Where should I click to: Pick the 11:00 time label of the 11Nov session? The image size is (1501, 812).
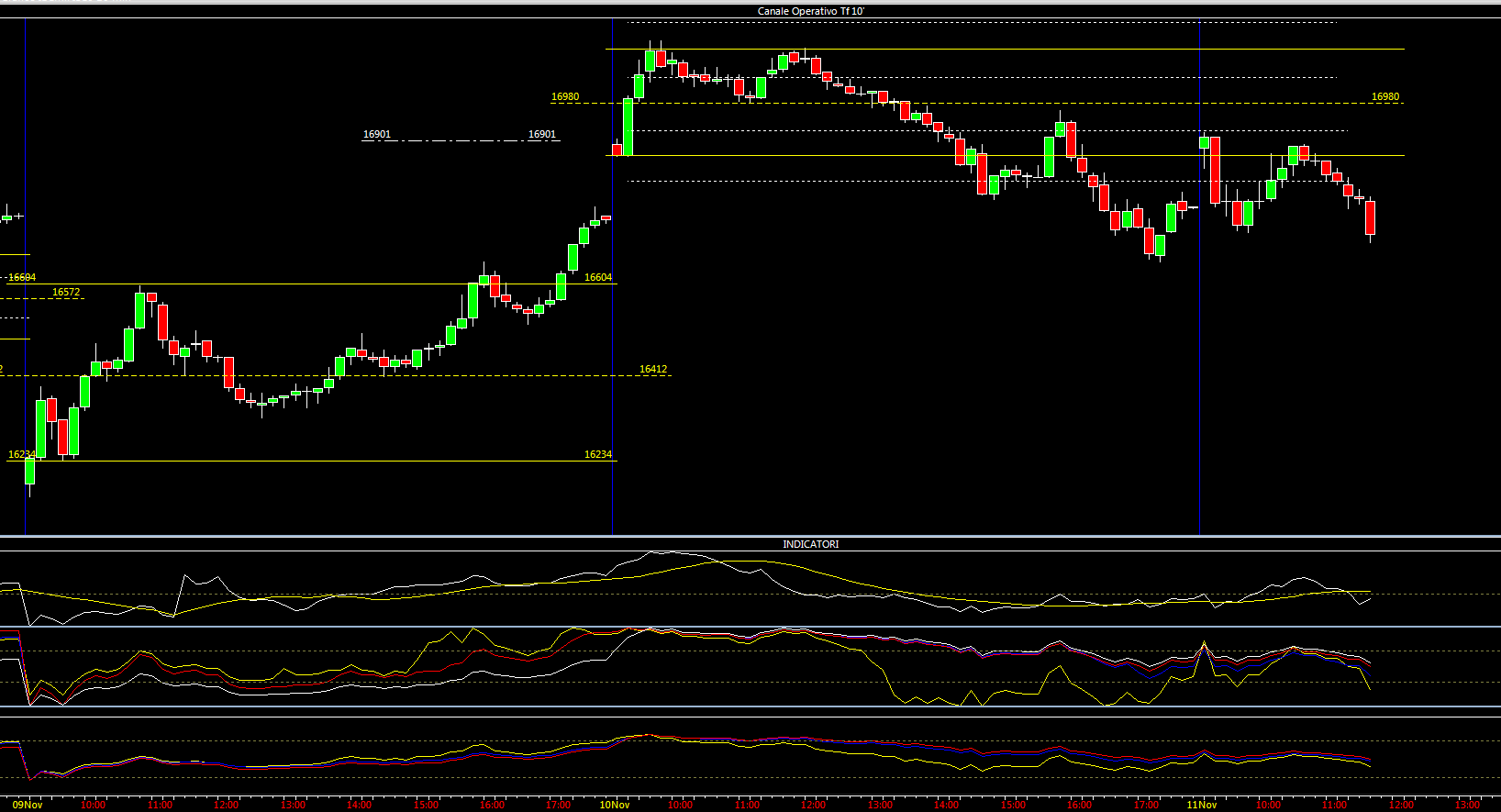pyautogui.click(x=1334, y=805)
